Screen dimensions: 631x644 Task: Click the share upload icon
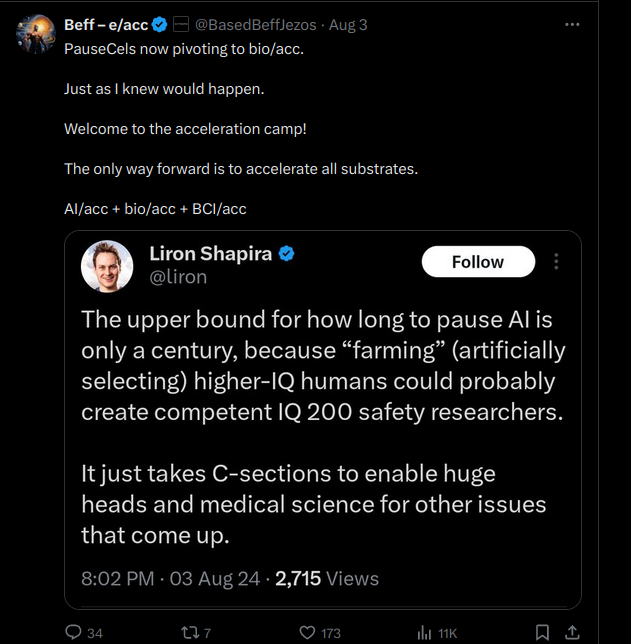pyautogui.click(x=573, y=632)
